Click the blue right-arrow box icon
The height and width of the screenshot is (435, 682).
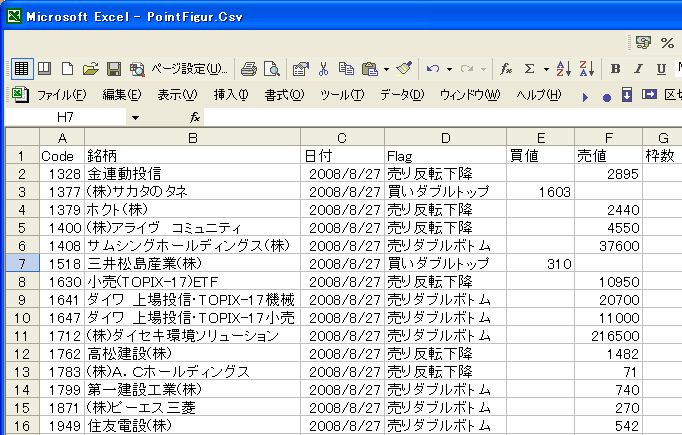point(649,94)
